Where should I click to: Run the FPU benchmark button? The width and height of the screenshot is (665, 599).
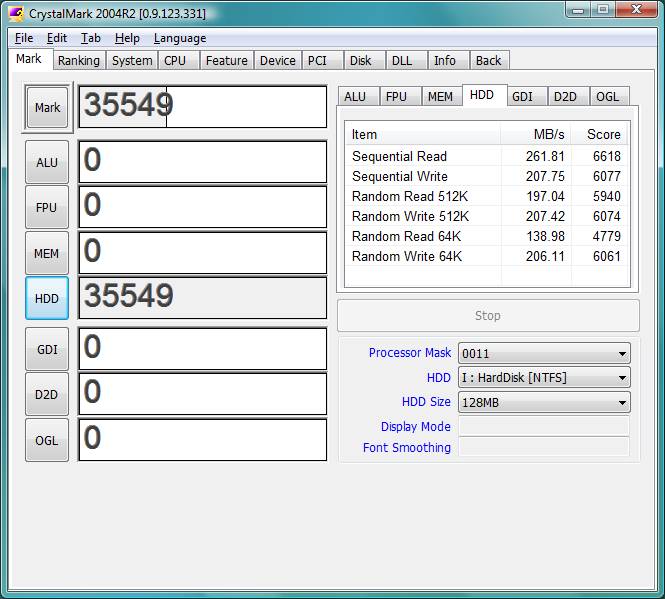click(x=47, y=207)
